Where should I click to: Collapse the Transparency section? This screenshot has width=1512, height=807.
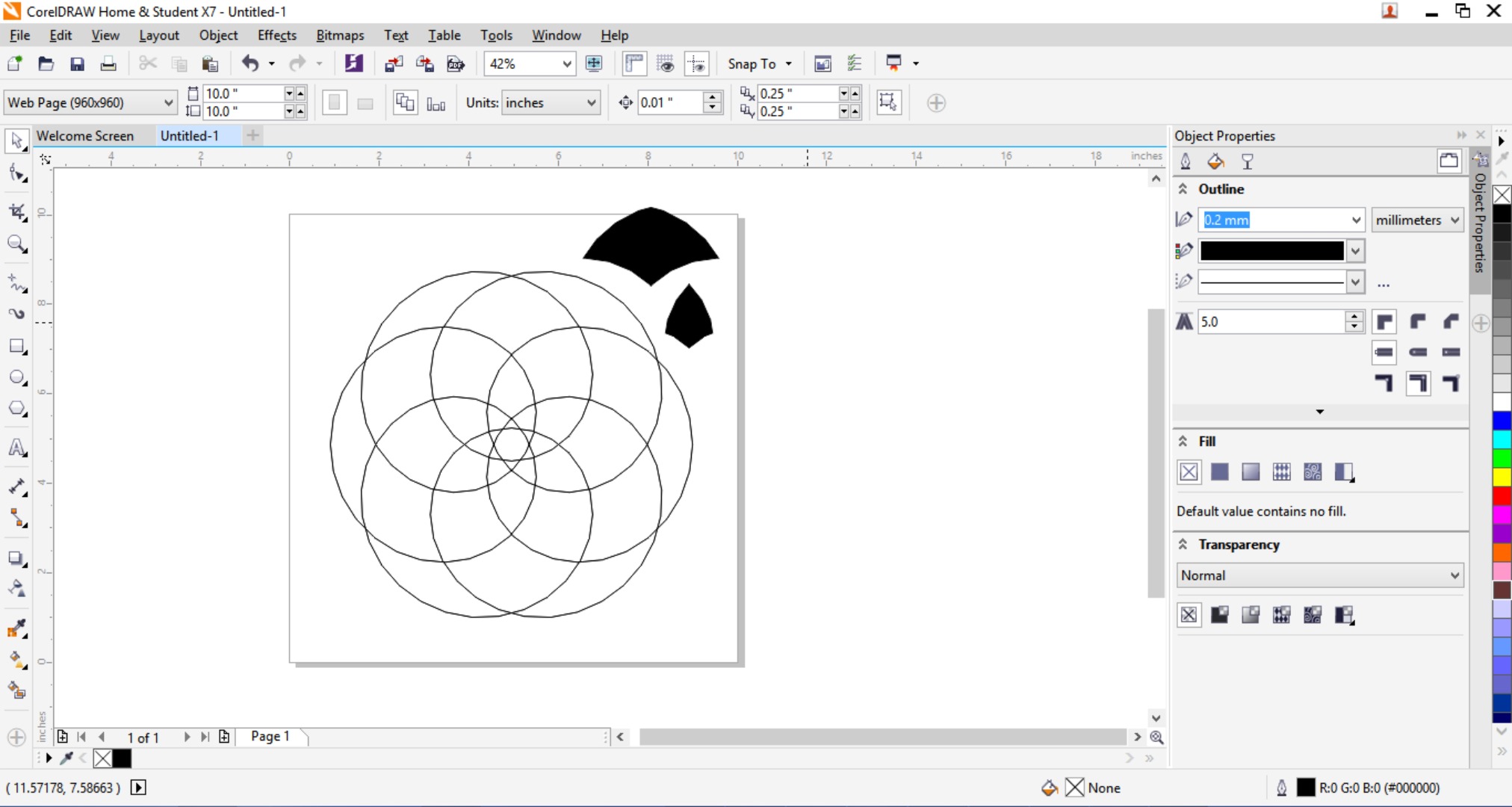(1181, 545)
